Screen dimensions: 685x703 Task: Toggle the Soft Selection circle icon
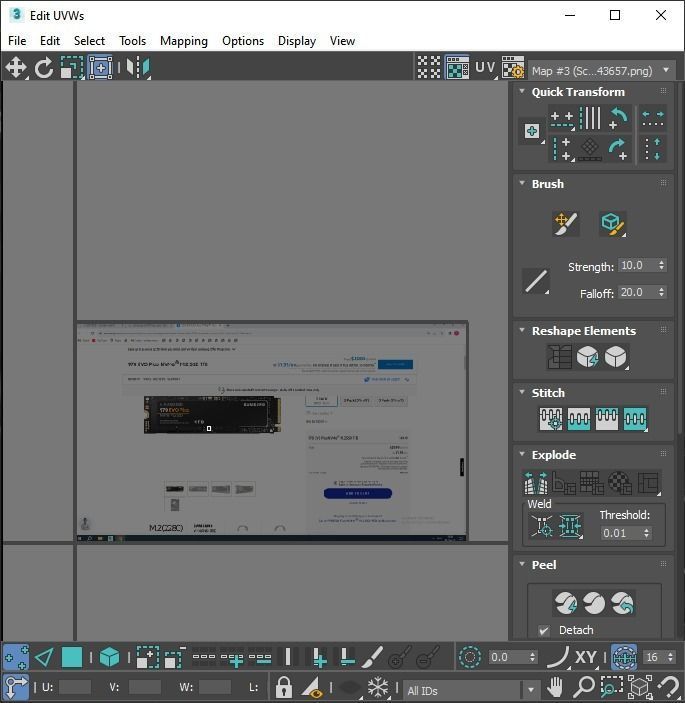[x=470, y=657]
